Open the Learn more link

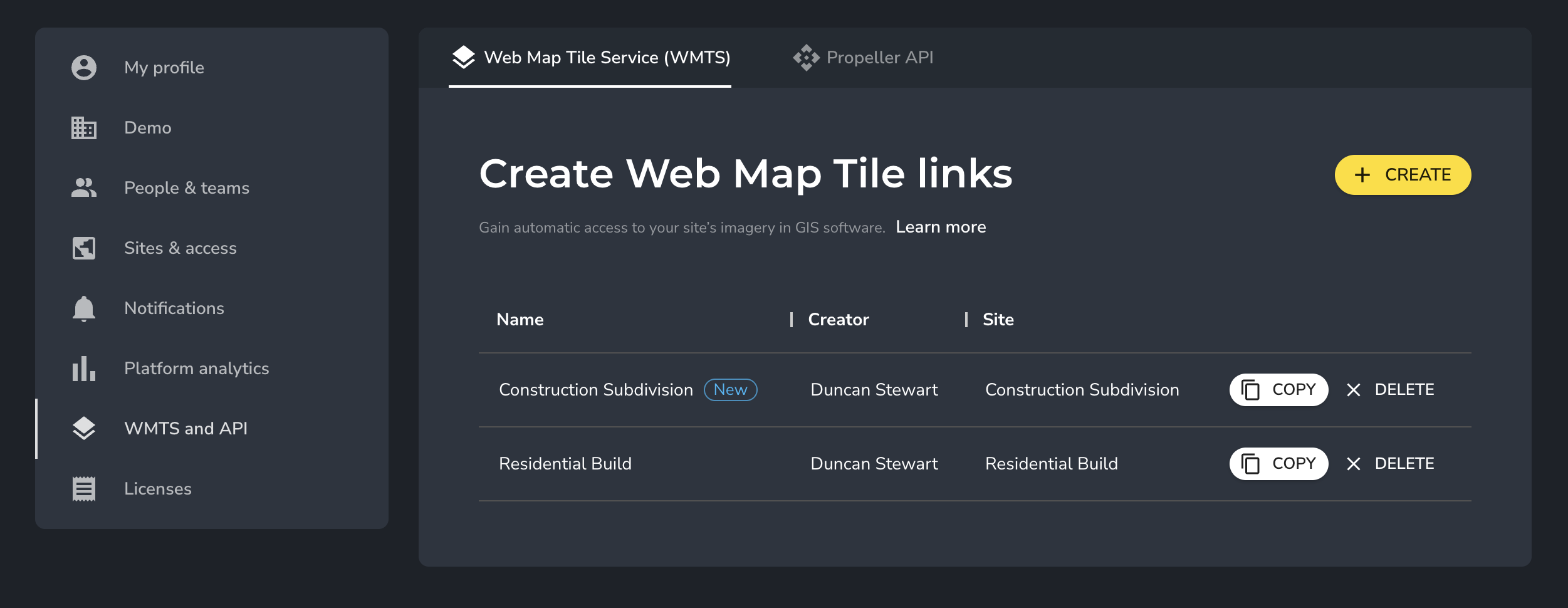[941, 227]
